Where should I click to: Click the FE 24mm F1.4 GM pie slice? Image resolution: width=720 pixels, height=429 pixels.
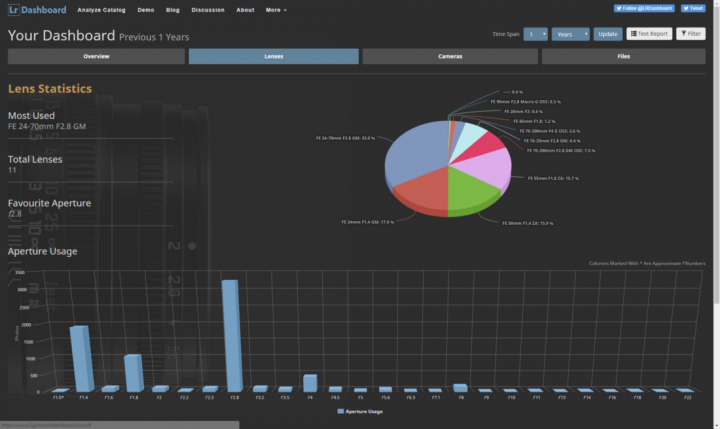pyautogui.click(x=425, y=191)
